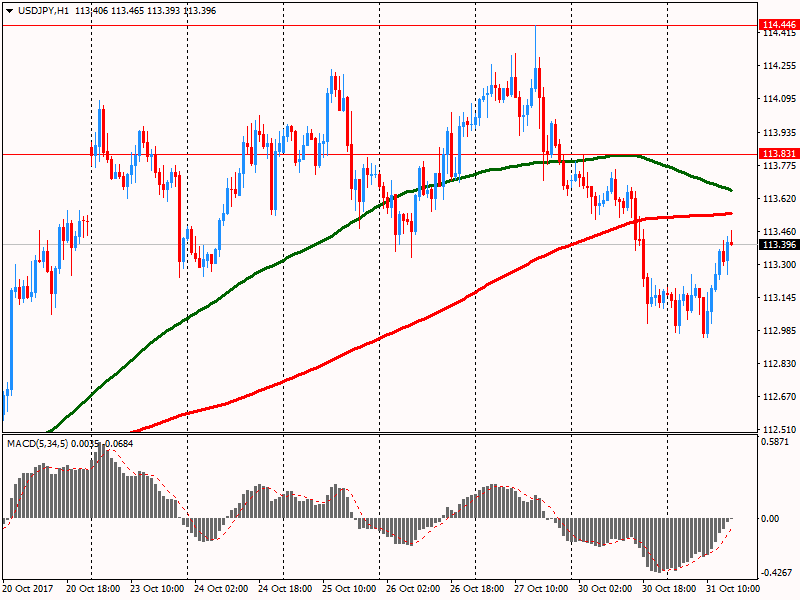This screenshot has height=600, width=800.
Task: Select the MACD scale zero level 0.00
Action: (x=770, y=518)
